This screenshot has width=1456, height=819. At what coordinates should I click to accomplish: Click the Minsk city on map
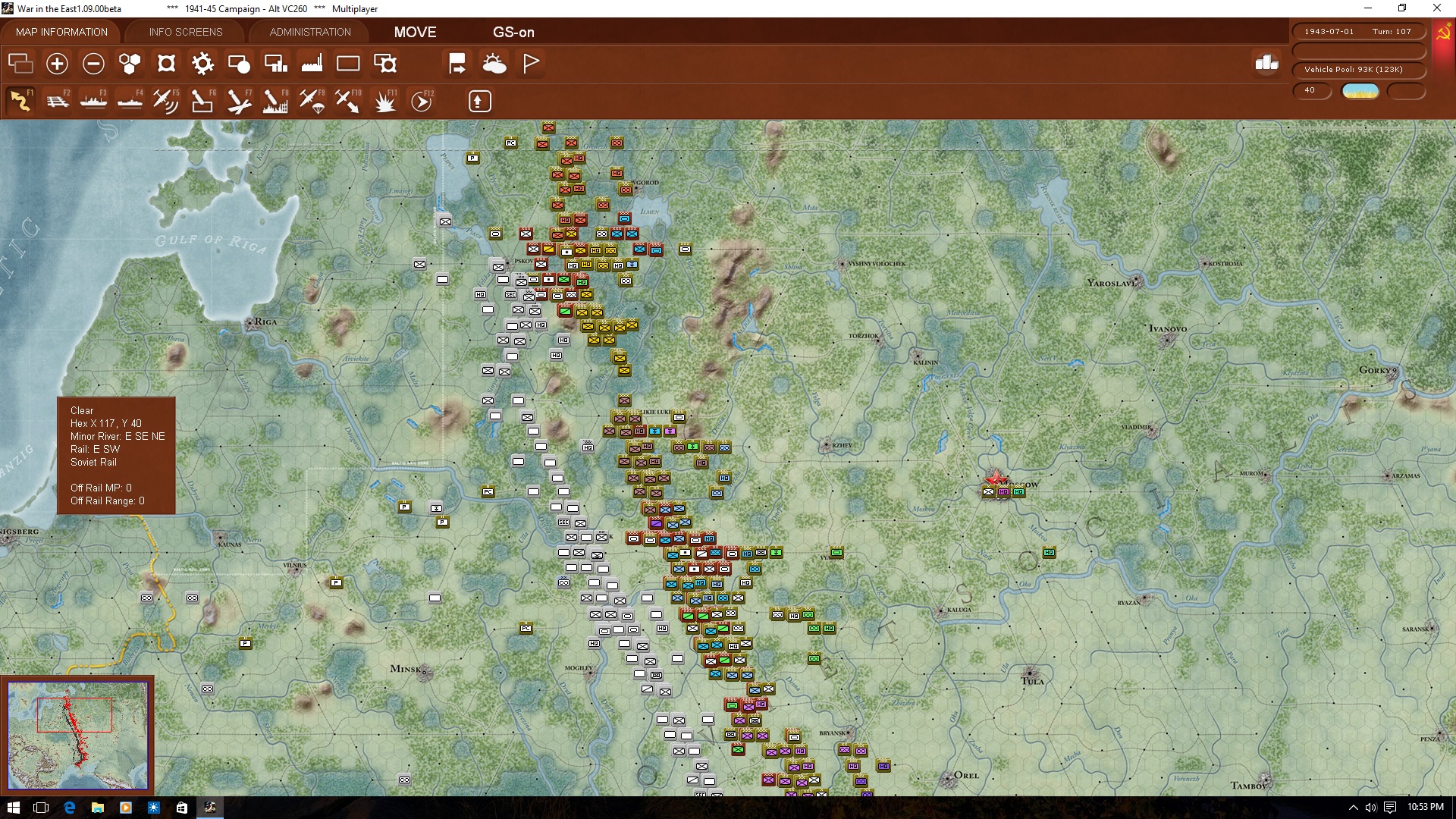coord(425,672)
